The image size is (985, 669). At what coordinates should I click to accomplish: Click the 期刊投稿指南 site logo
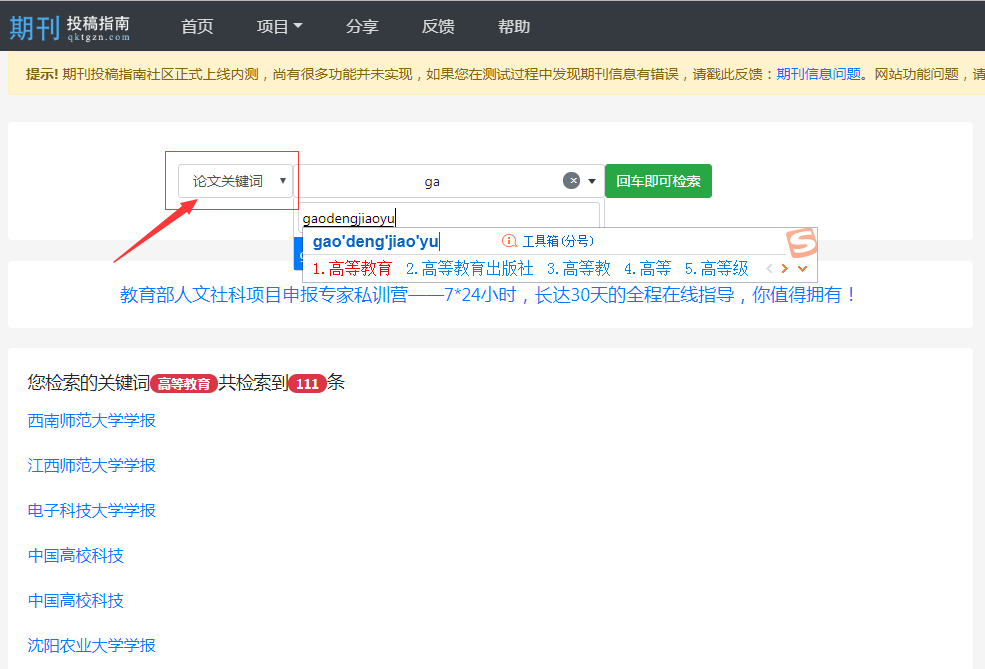[x=70, y=28]
